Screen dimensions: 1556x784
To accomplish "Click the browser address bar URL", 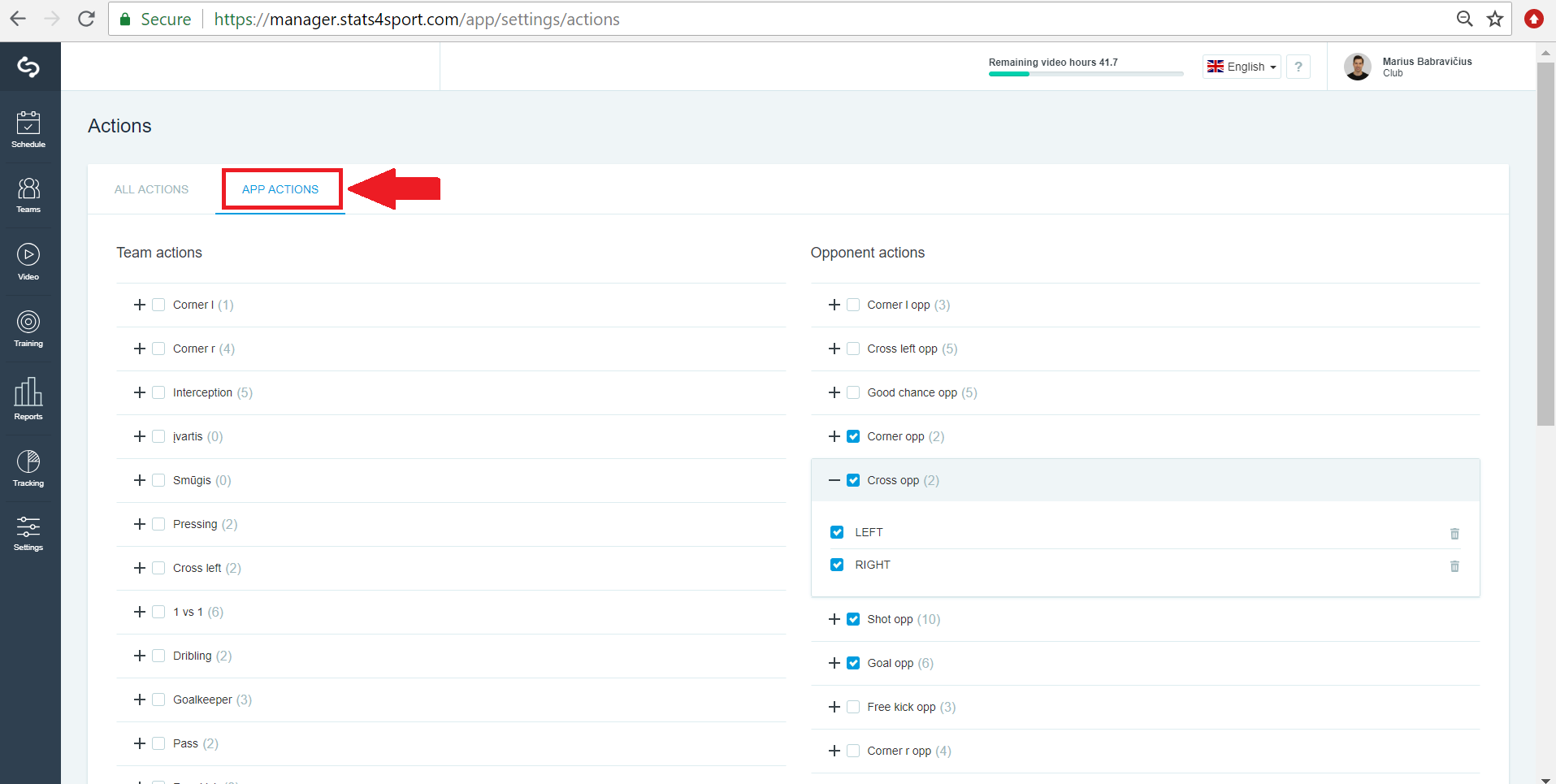I will point(417,19).
